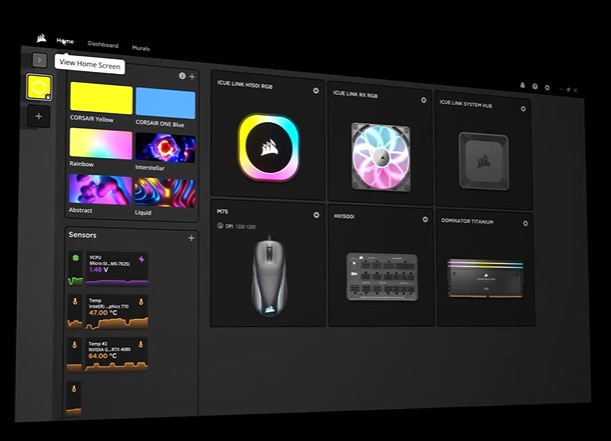Image resolution: width=611 pixels, height=441 pixels.
Task: Click the Corsair sails logo
Action: [x=41, y=38]
